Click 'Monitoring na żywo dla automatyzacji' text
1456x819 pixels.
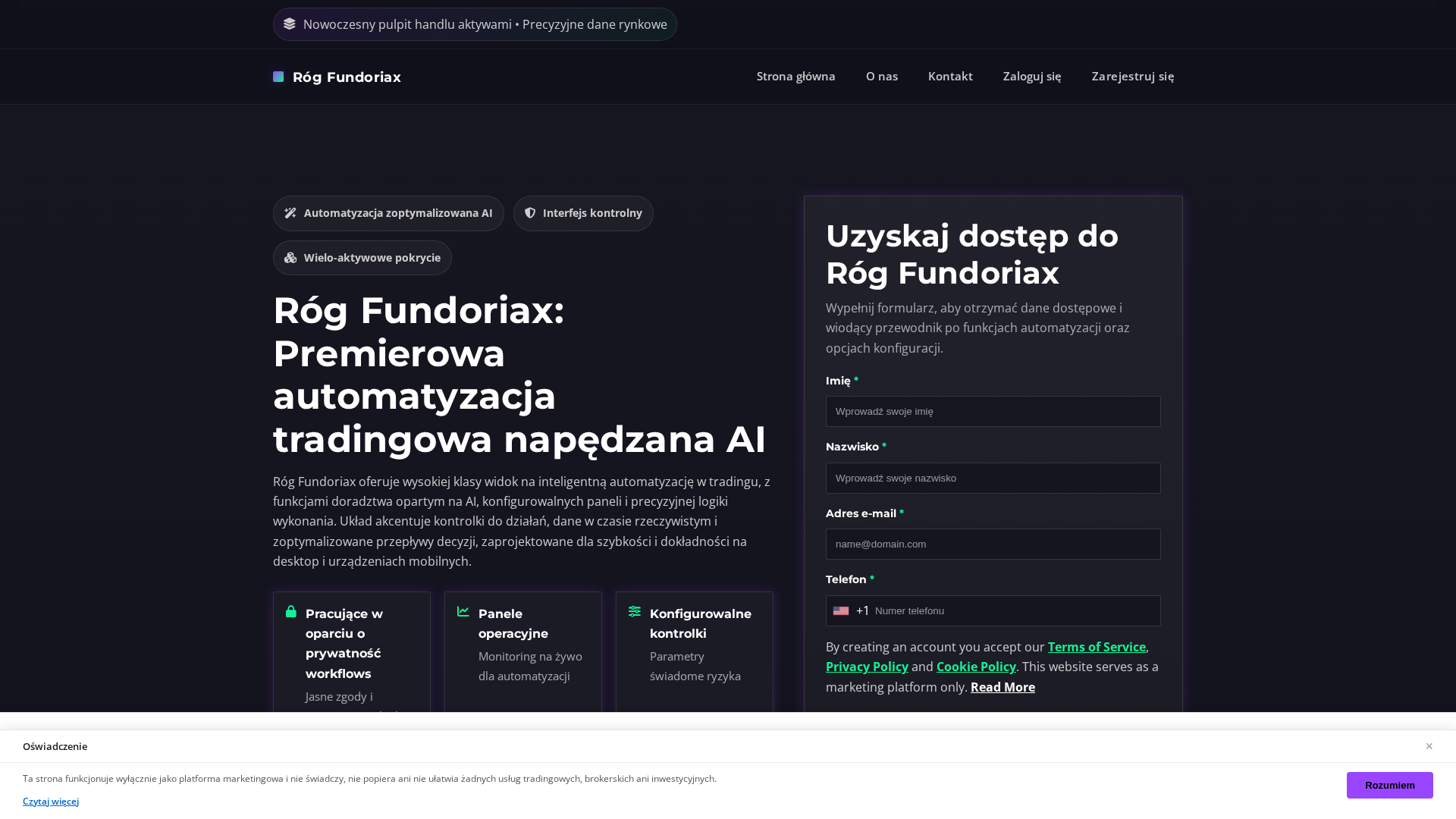530,667
